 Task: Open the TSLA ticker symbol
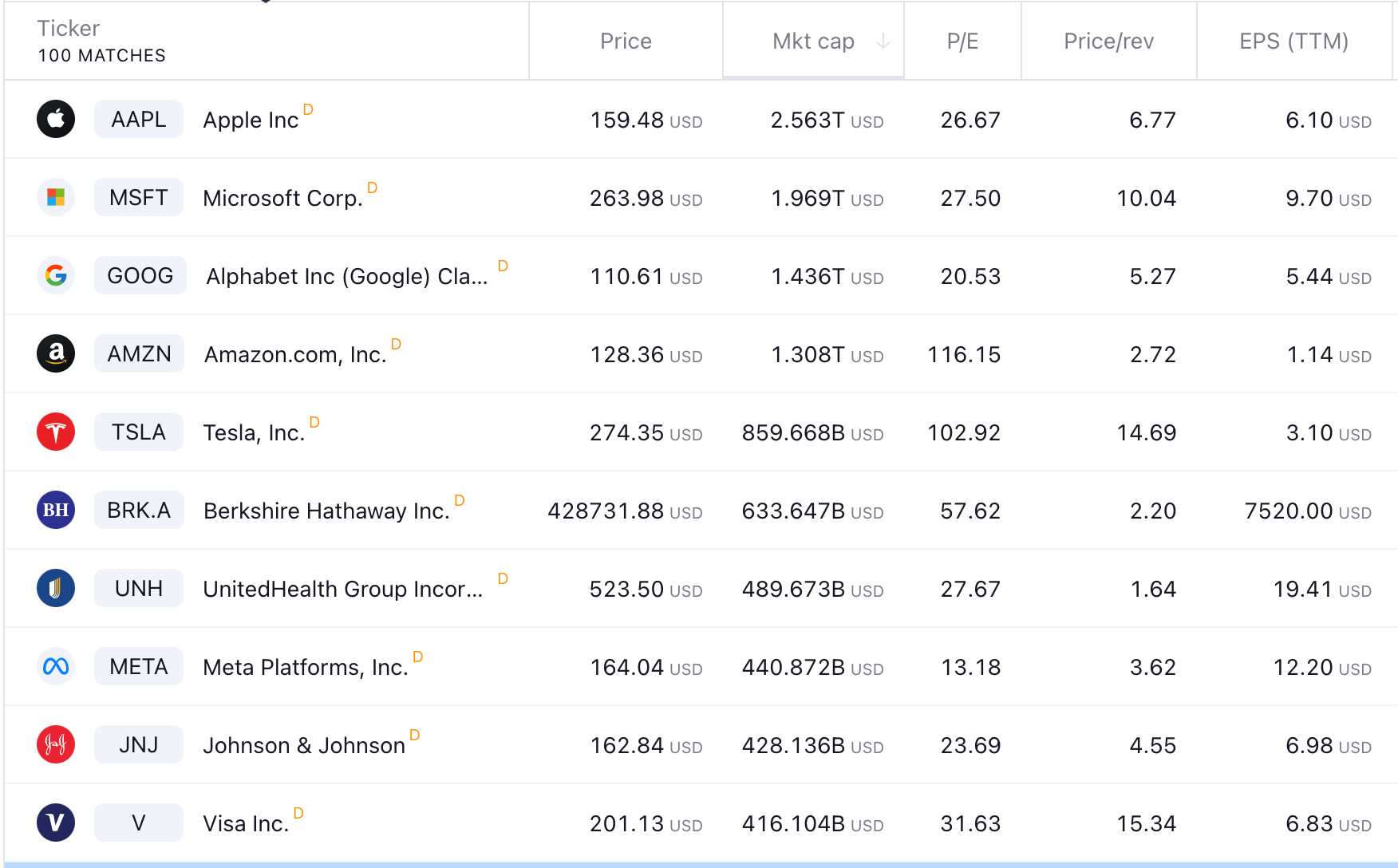(x=139, y=432)
